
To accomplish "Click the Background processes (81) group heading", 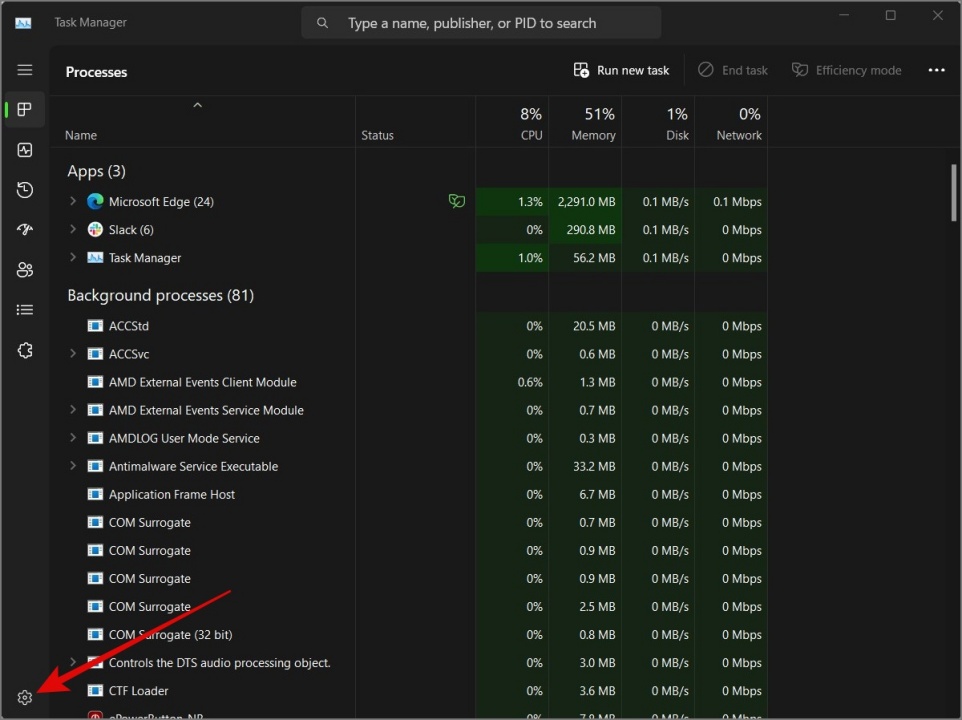I will pos(161,296).
